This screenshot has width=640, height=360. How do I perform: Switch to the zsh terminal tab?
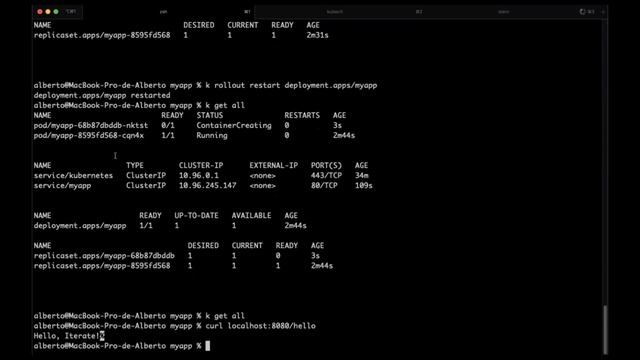pos(163,12)
